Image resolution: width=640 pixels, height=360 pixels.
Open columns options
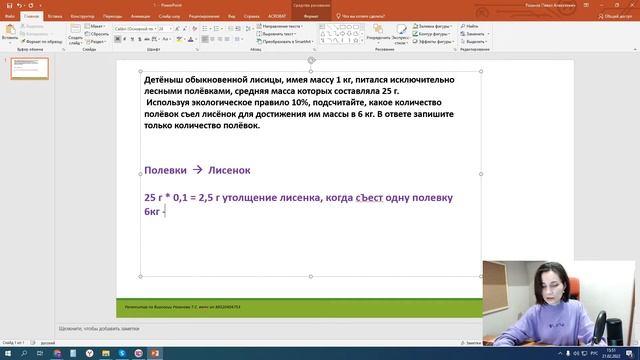point(238,39)
